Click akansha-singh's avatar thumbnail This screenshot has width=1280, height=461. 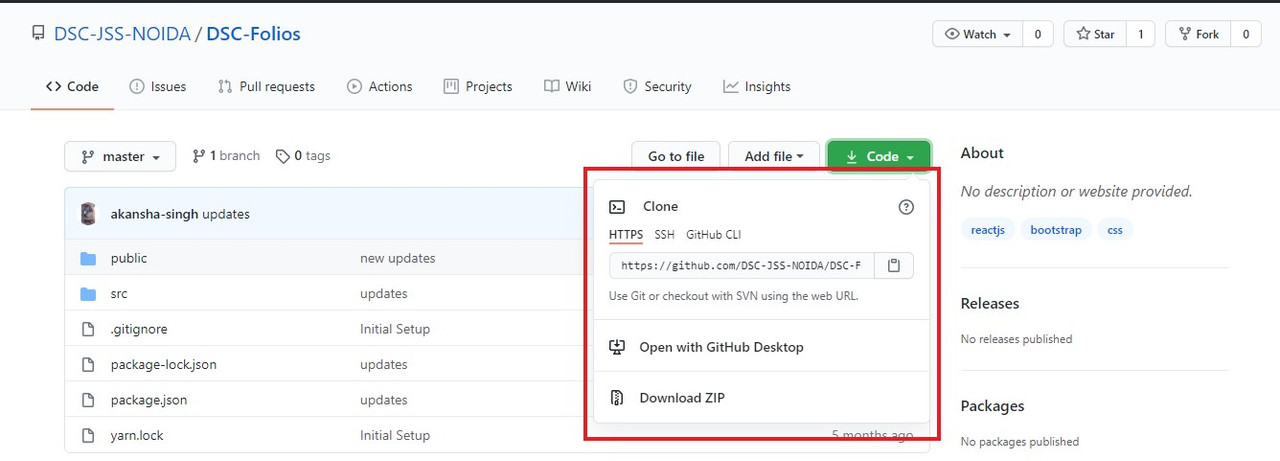[x=88, y=214]
